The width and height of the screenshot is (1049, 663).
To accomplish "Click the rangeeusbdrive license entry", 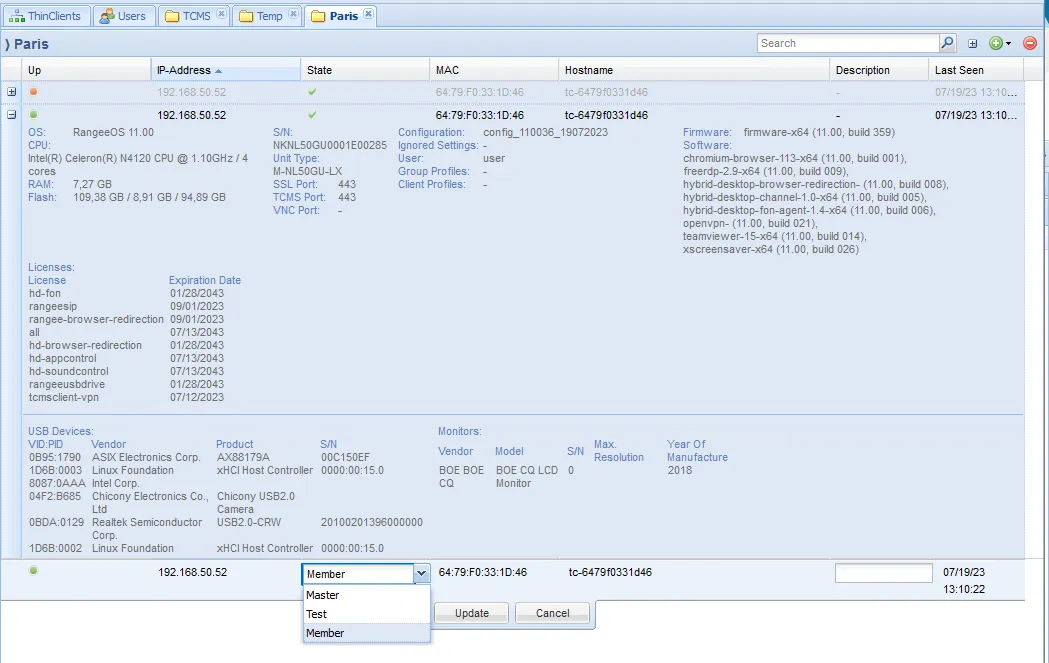I will pos(67,384).
